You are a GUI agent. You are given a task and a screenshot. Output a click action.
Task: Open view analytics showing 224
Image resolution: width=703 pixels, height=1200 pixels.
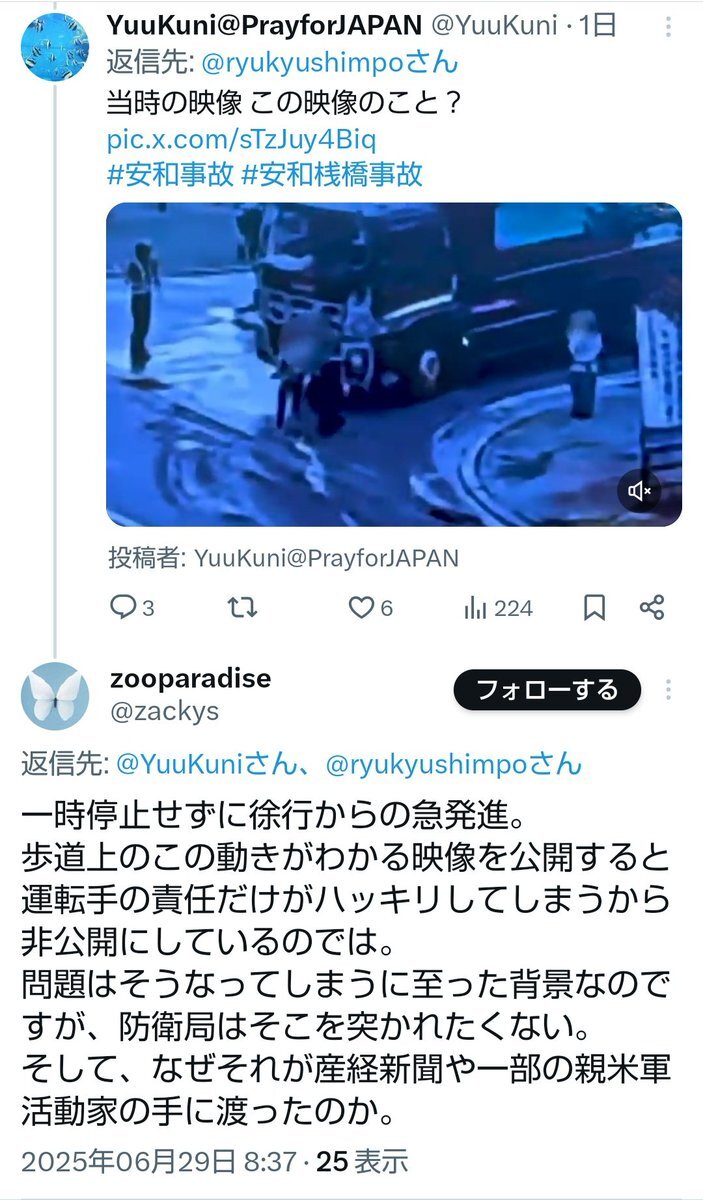[x=498, y=607]
